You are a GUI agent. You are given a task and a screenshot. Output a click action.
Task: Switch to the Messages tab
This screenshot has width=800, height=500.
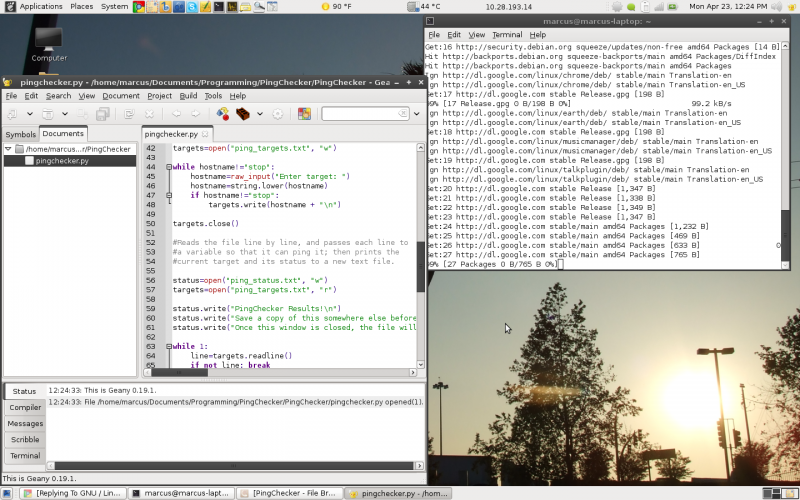25,423
